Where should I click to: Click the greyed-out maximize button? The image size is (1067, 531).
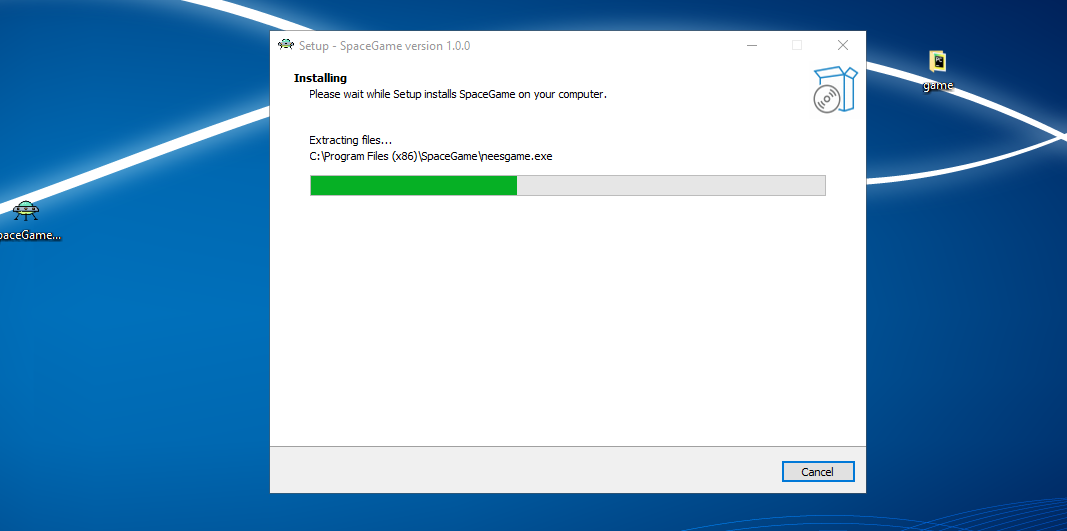coord(797,45)
